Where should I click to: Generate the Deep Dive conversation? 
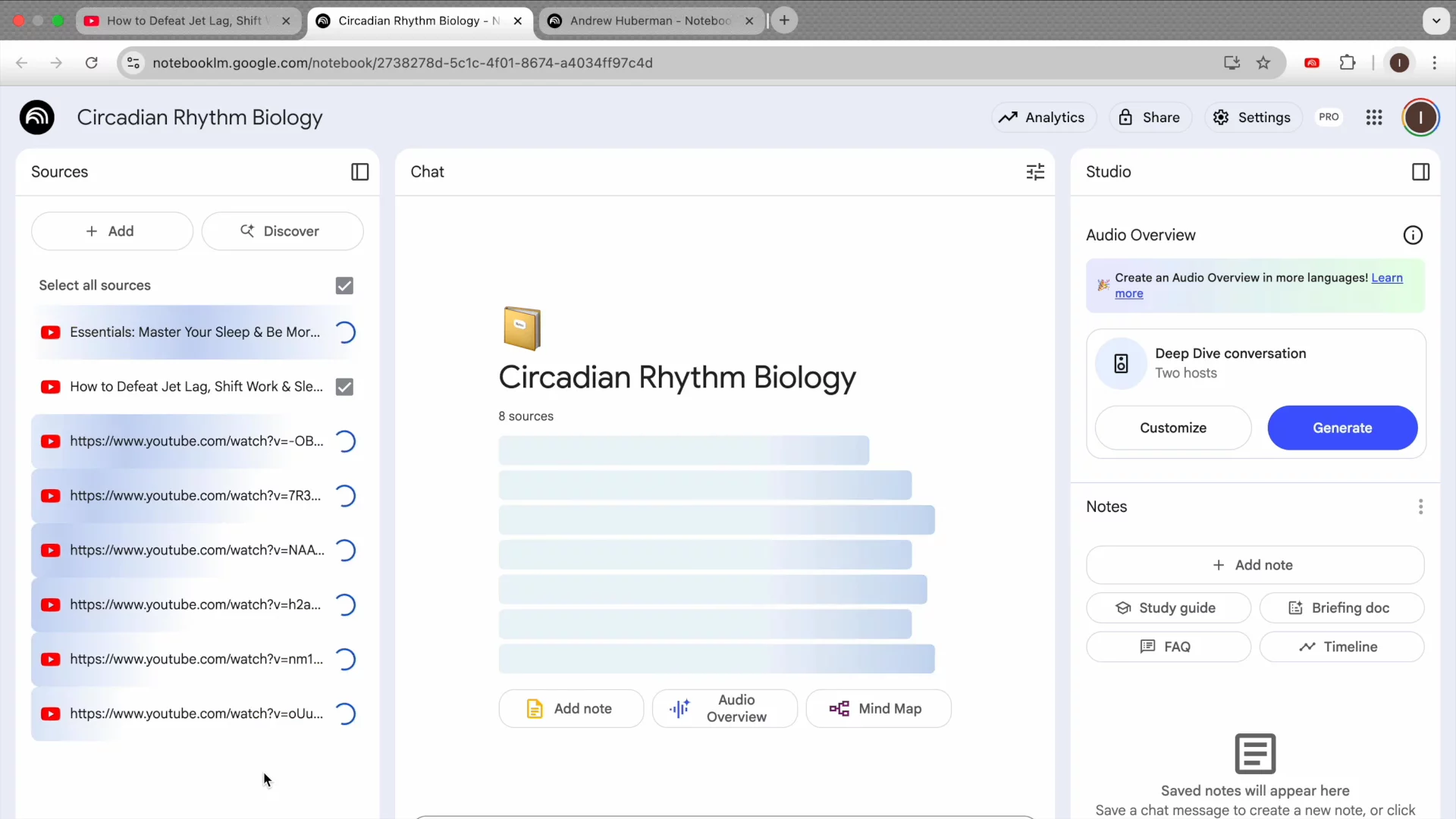(1341, 428)
